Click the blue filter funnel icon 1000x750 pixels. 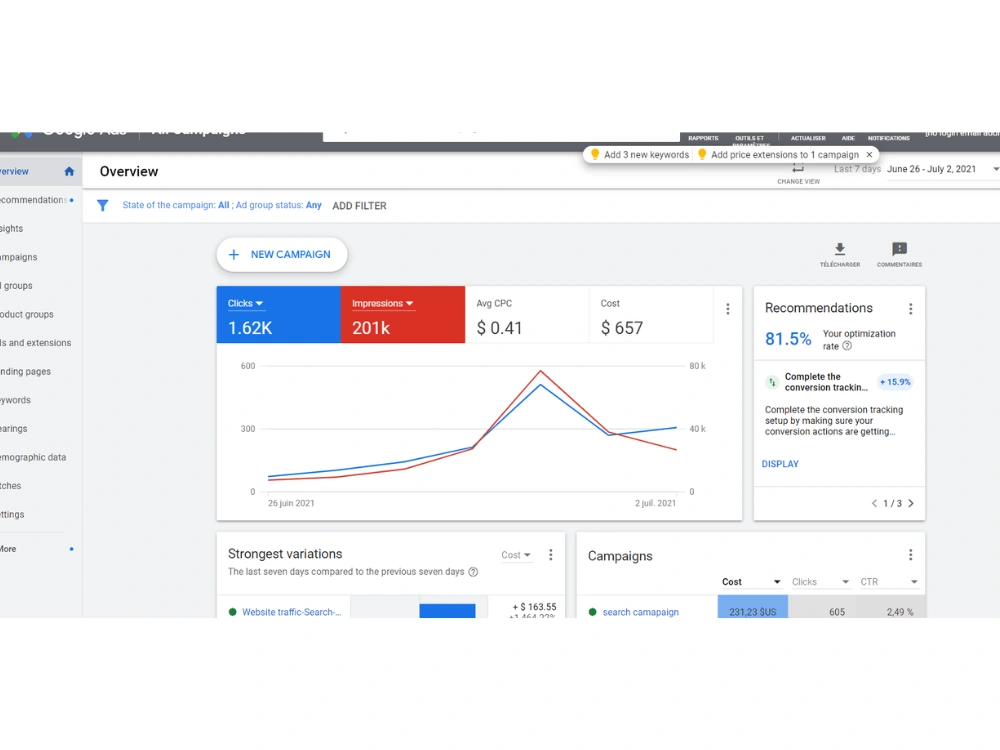[x=103, y=205]
